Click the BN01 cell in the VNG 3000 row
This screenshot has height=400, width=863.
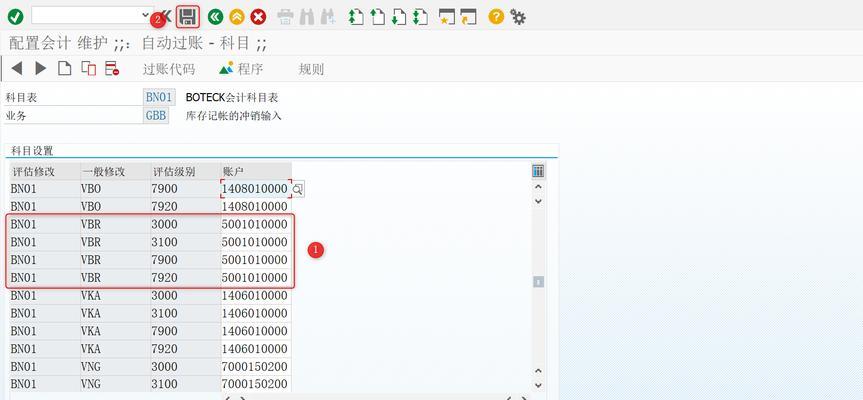(x=45, y=366)
